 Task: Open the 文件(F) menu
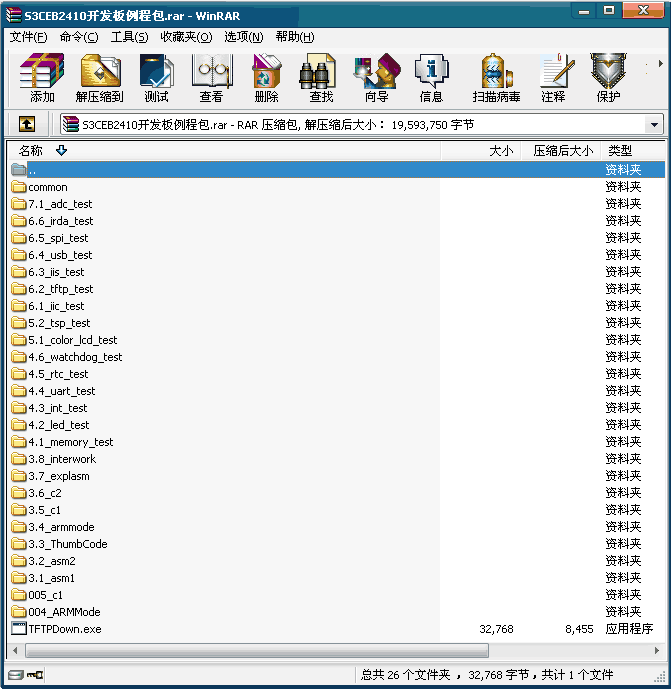pos(28,37)
